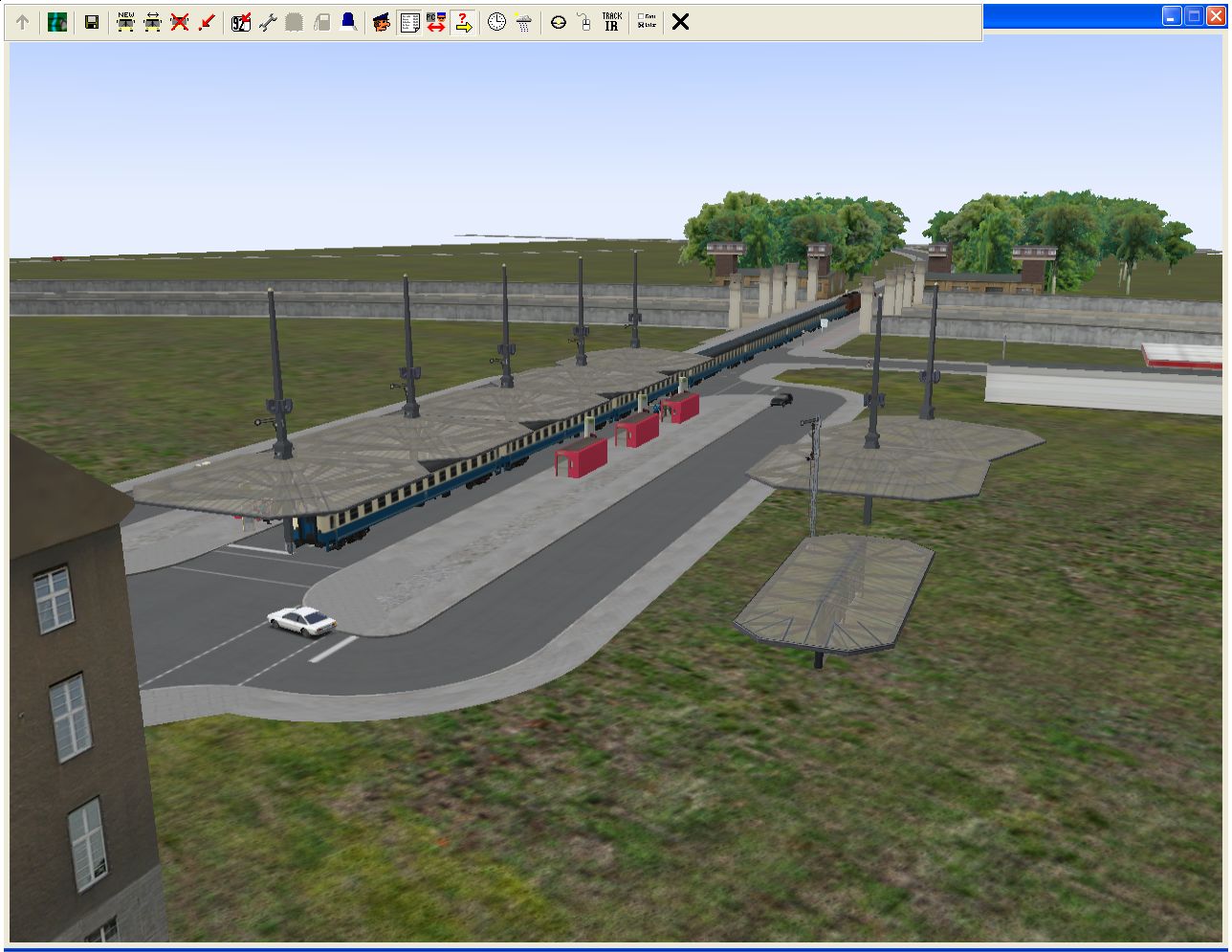Toggle the document list panel button

(409, 22)
